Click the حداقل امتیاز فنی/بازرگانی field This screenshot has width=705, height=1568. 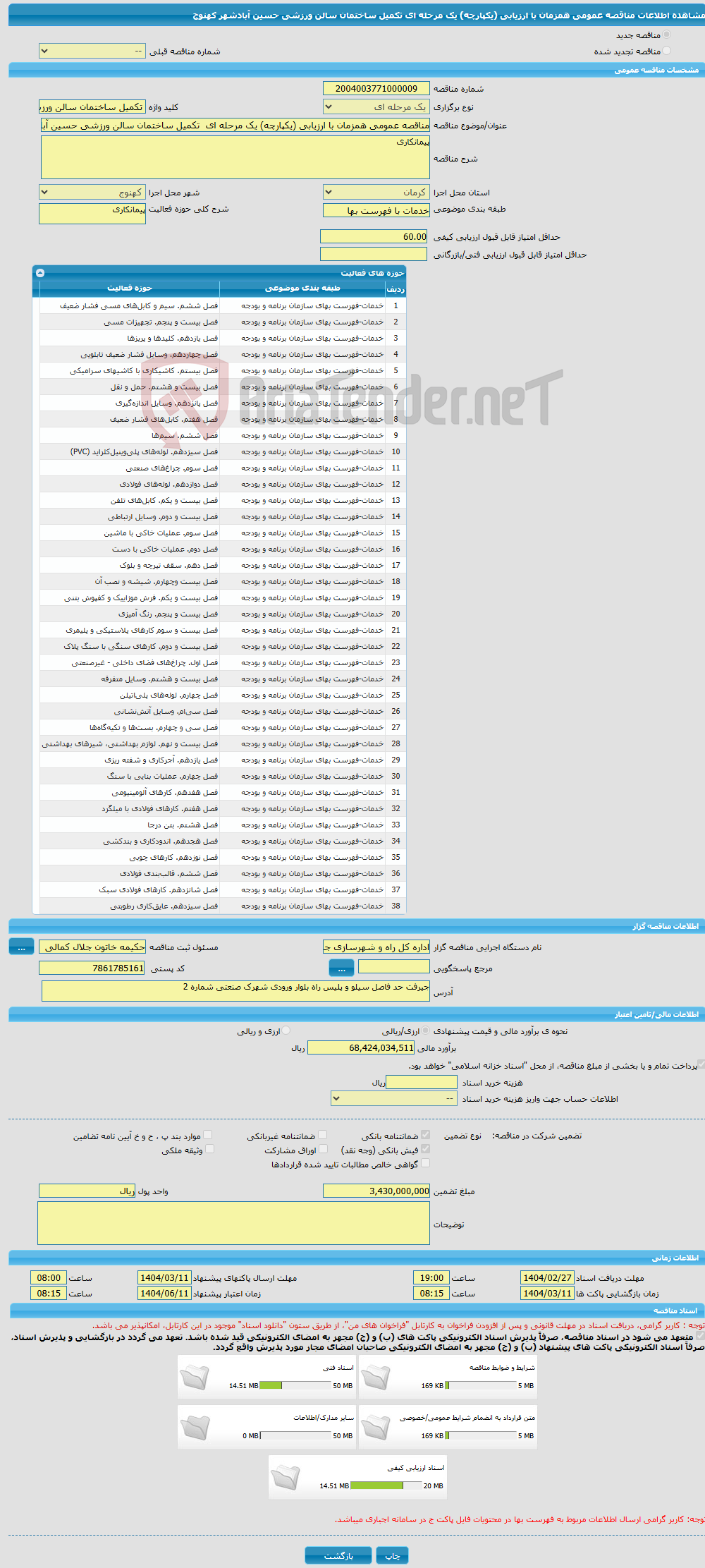click(374, 254)
